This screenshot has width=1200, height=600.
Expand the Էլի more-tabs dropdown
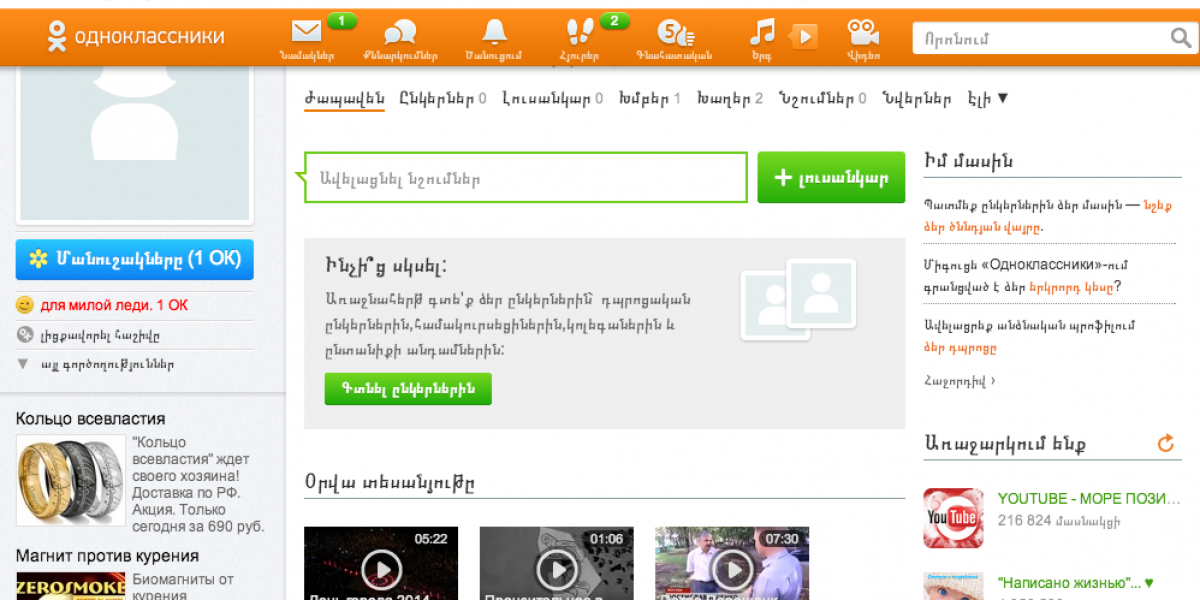point(988,99)
